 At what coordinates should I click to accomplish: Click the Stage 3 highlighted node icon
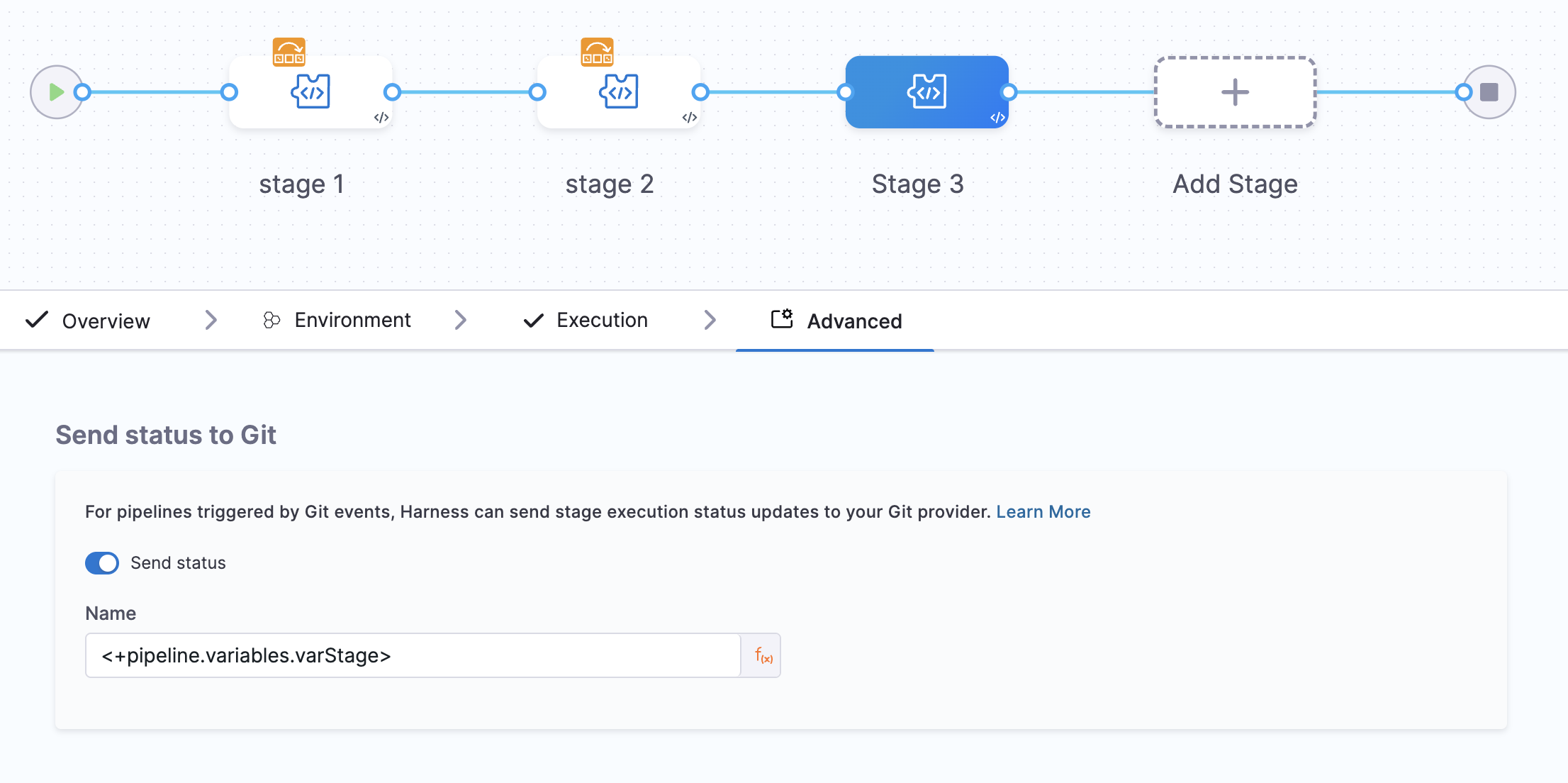point(926,91)
